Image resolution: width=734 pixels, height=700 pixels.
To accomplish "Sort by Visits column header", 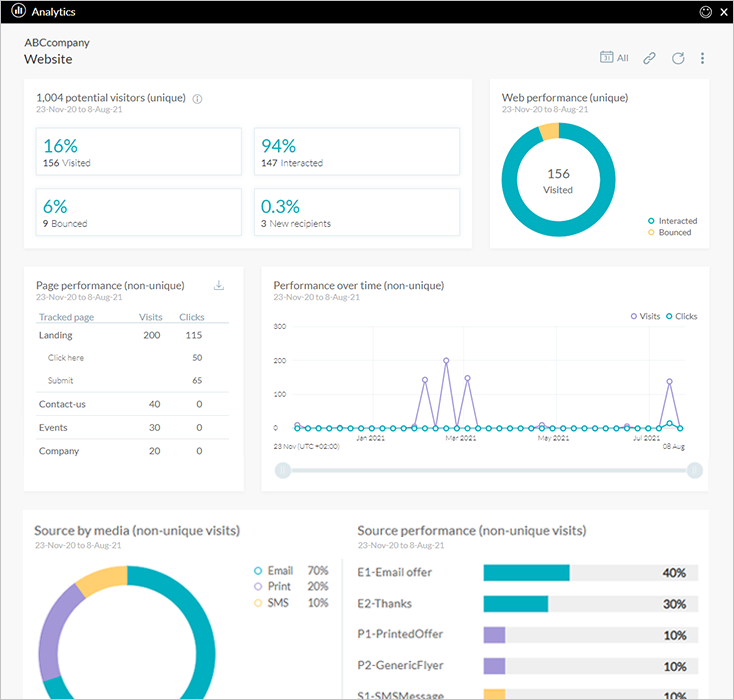I will 151,317.
